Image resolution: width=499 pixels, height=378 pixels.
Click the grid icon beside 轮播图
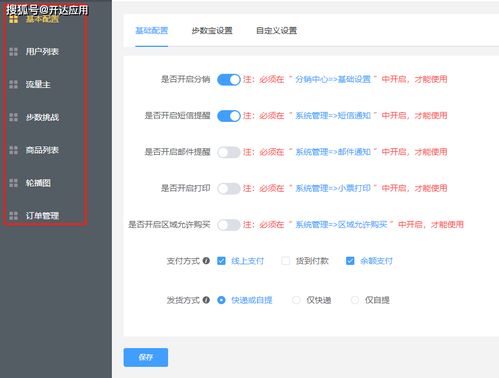point(13,183)
